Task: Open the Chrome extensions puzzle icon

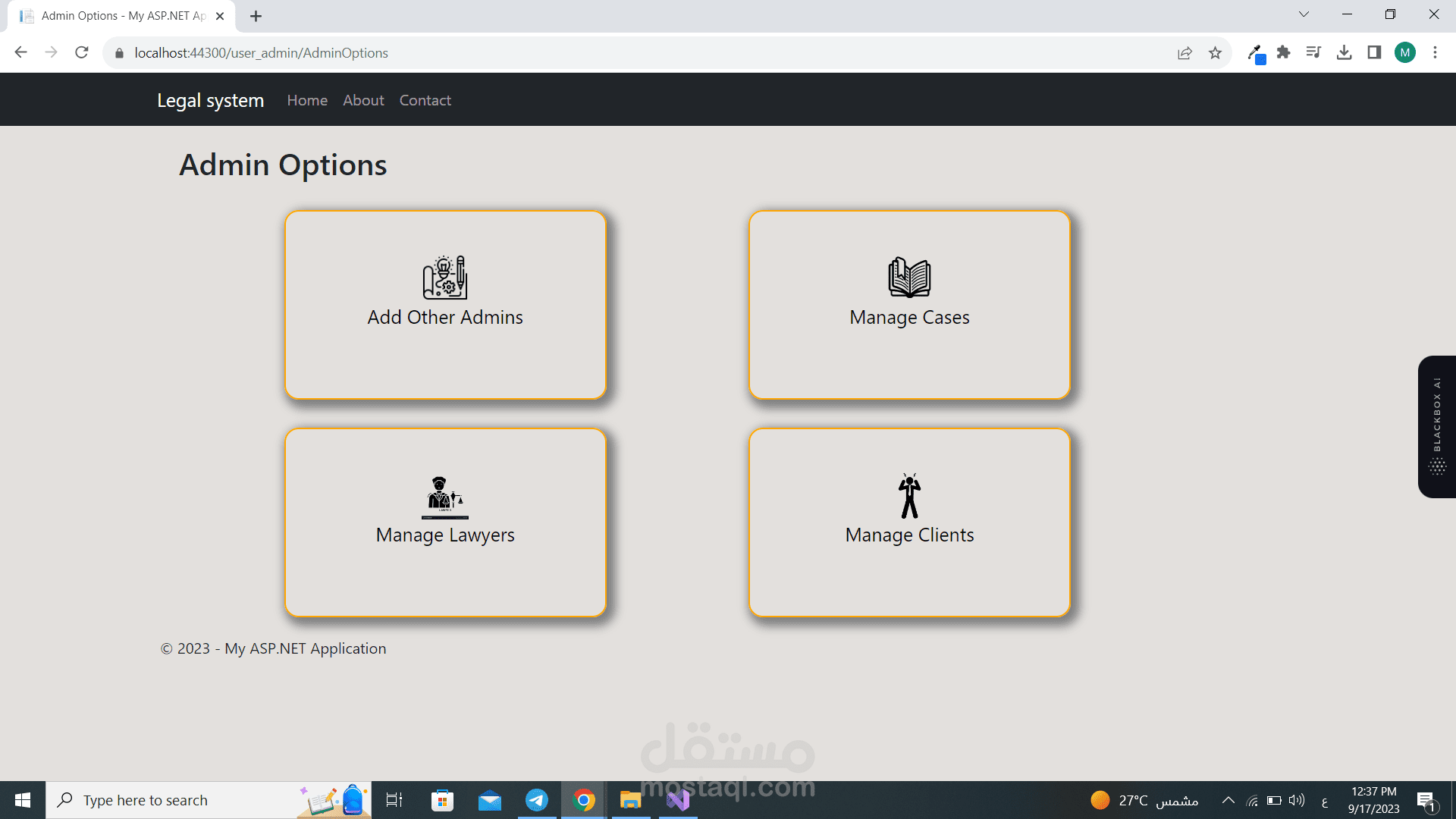Action: (1283, 52)
